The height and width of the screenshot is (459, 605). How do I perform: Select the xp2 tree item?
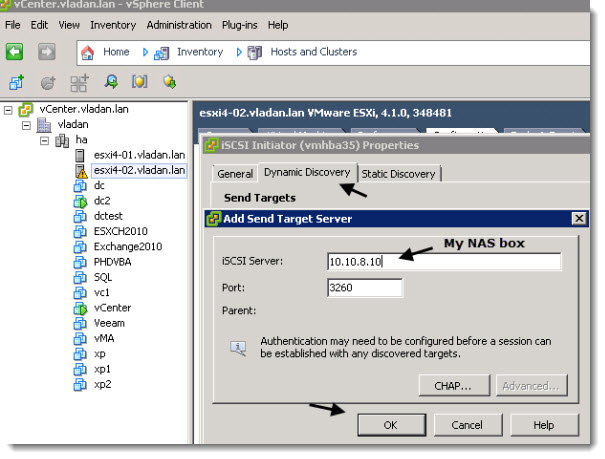(103, 385)
